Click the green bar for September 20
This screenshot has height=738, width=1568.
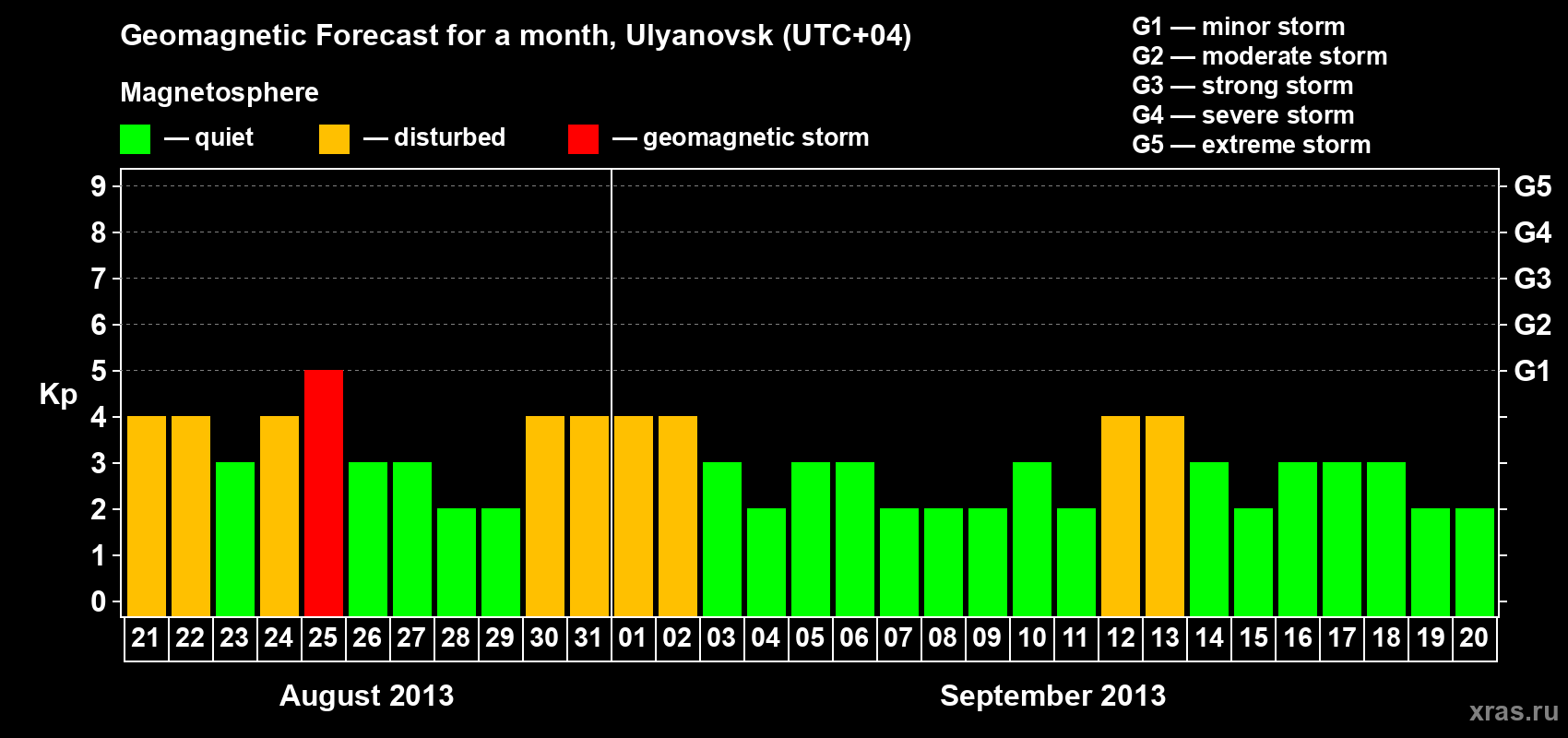click(1475, 563)
